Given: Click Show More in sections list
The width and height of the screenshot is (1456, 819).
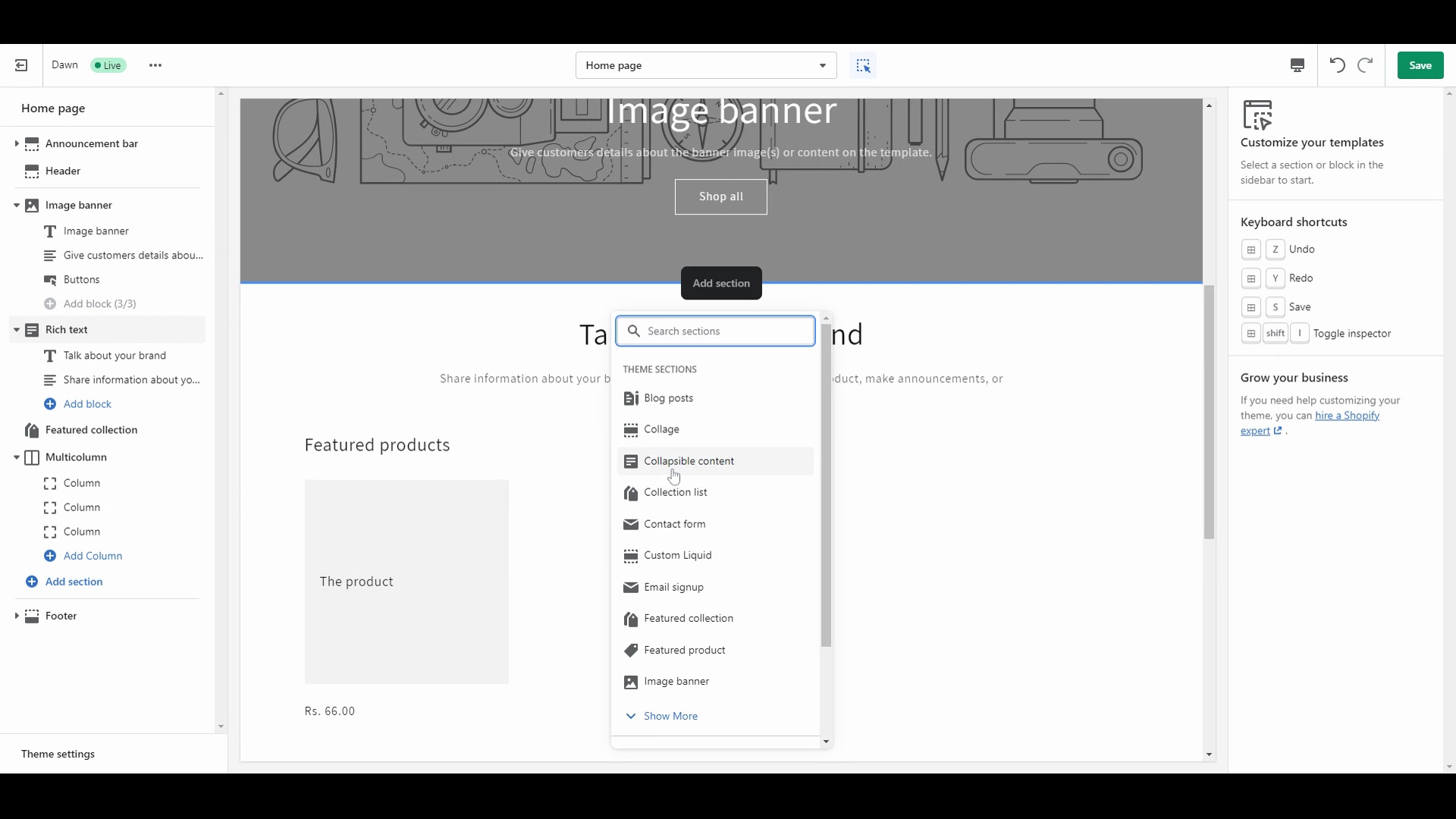Looking at the screenshot, I should (670, 717).
